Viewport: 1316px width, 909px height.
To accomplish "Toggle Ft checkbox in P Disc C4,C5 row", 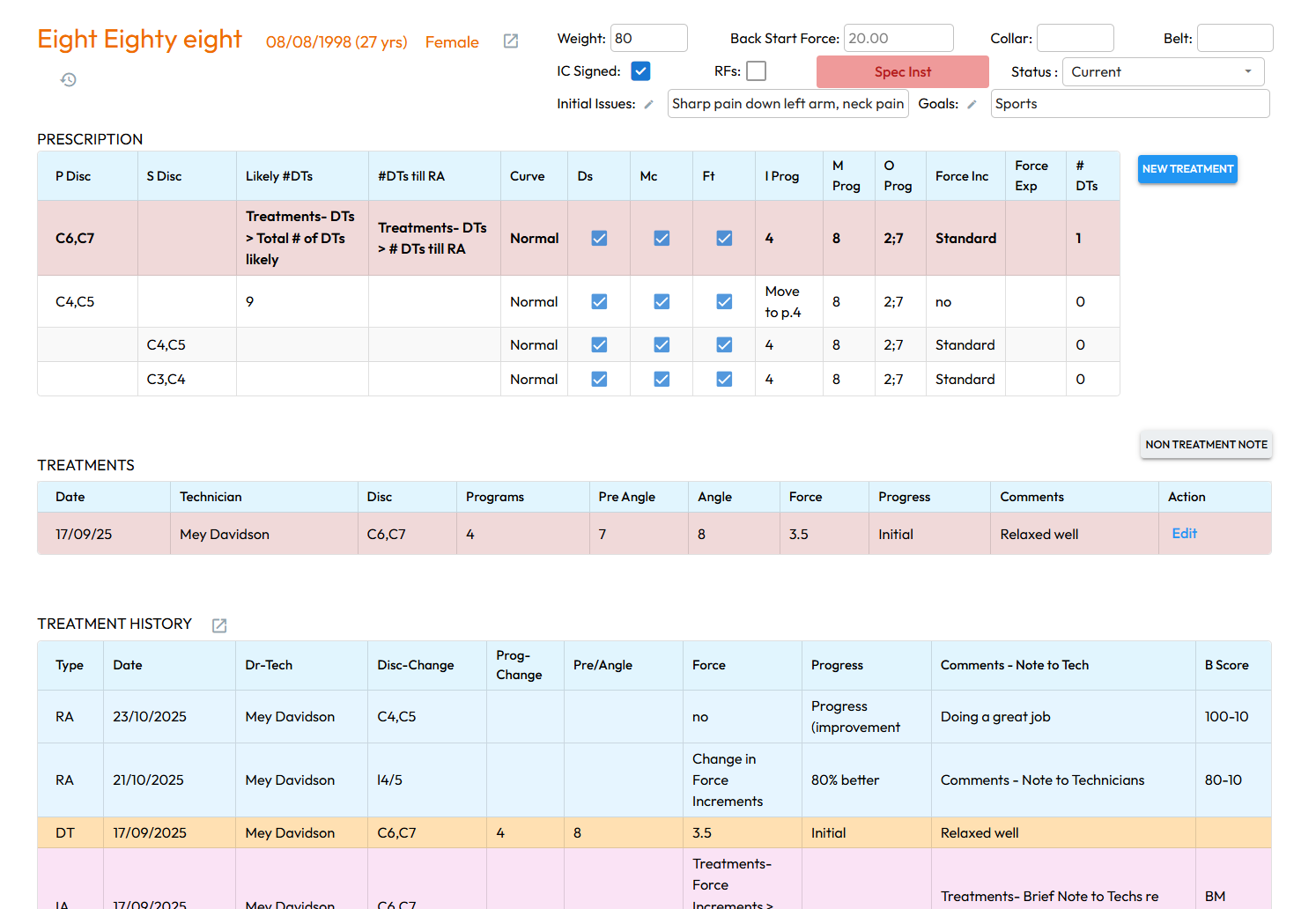I will [x=725, y=301].
